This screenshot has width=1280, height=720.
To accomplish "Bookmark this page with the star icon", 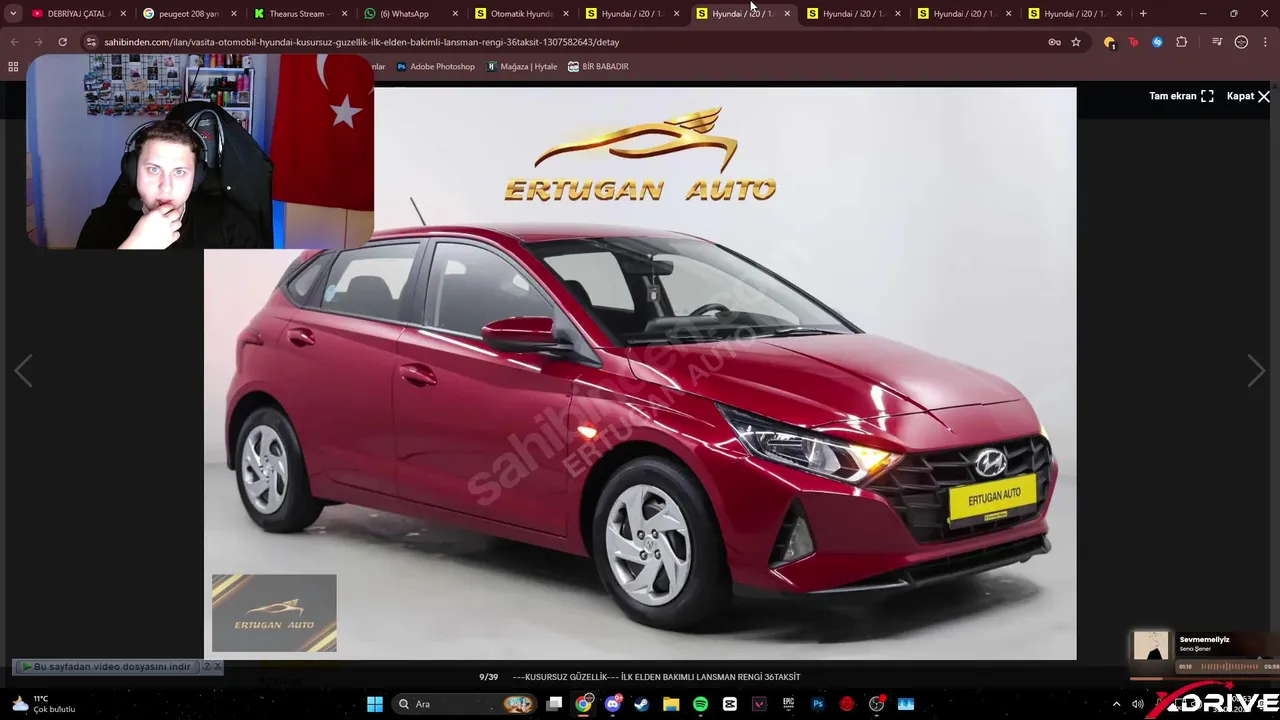I will tap(1076, 42).
